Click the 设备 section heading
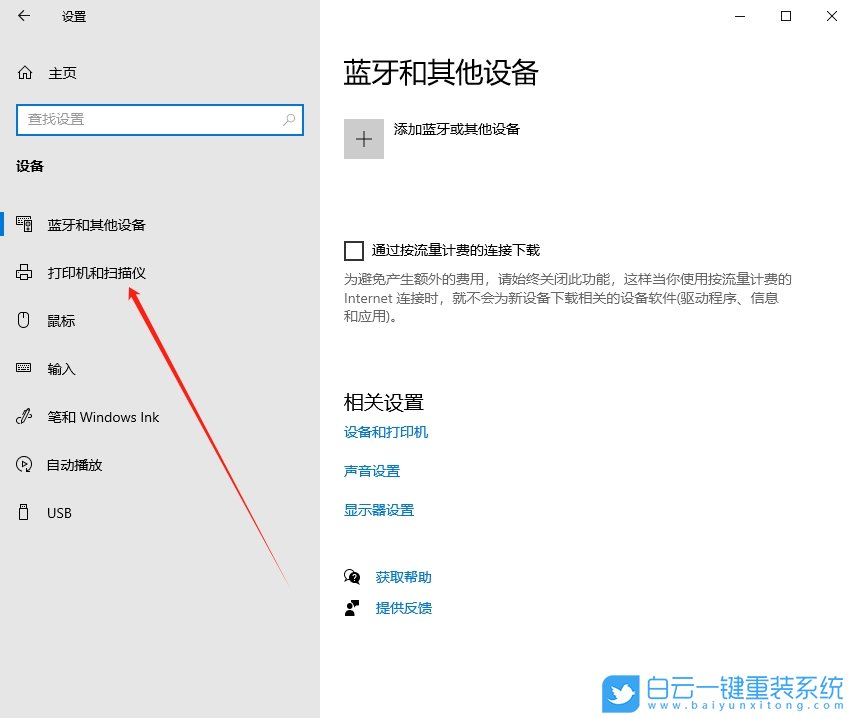The image size is (855, 718). click(30, 166)
